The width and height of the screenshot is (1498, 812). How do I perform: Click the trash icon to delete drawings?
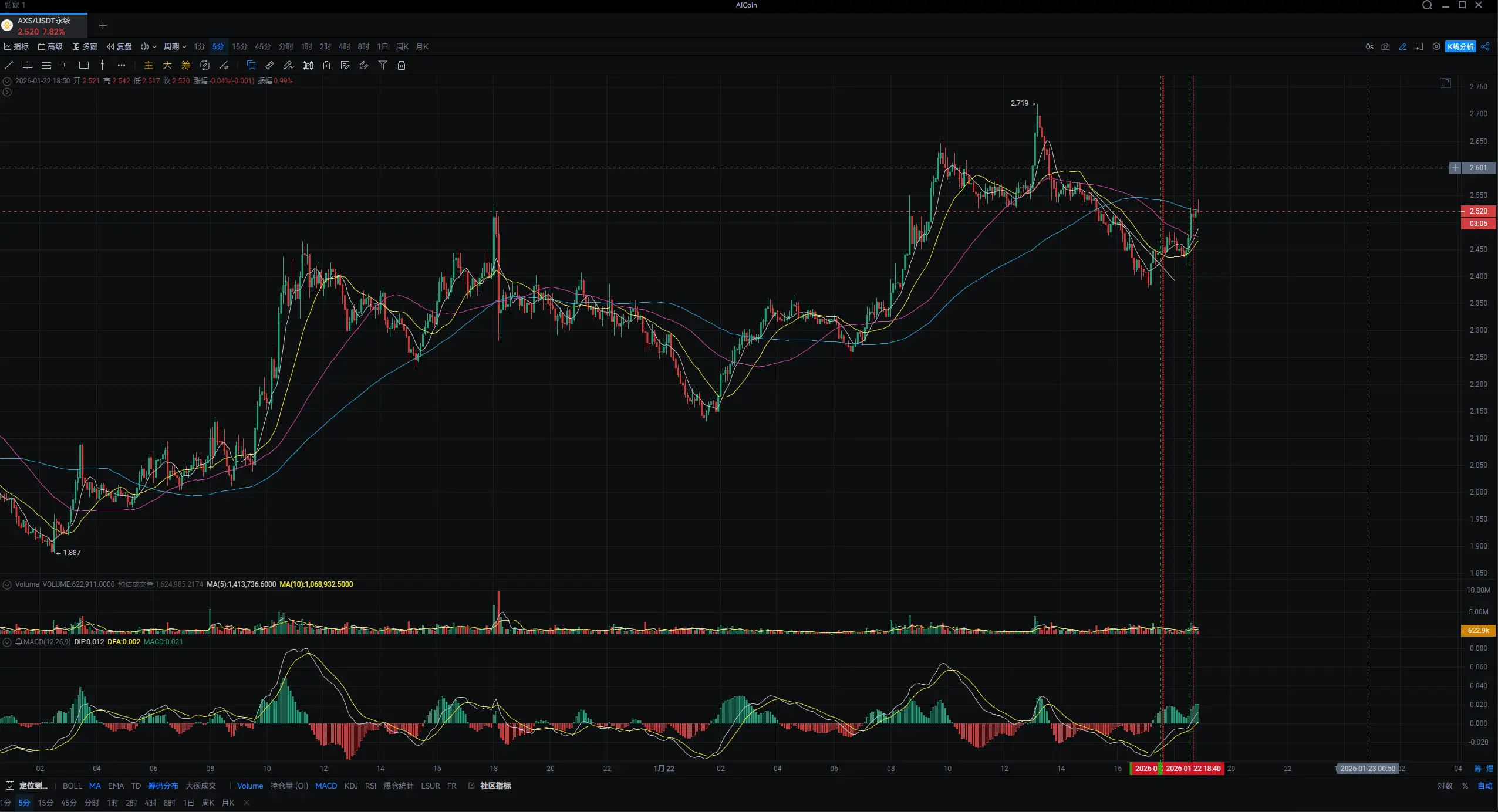click(x=402, y=65)
